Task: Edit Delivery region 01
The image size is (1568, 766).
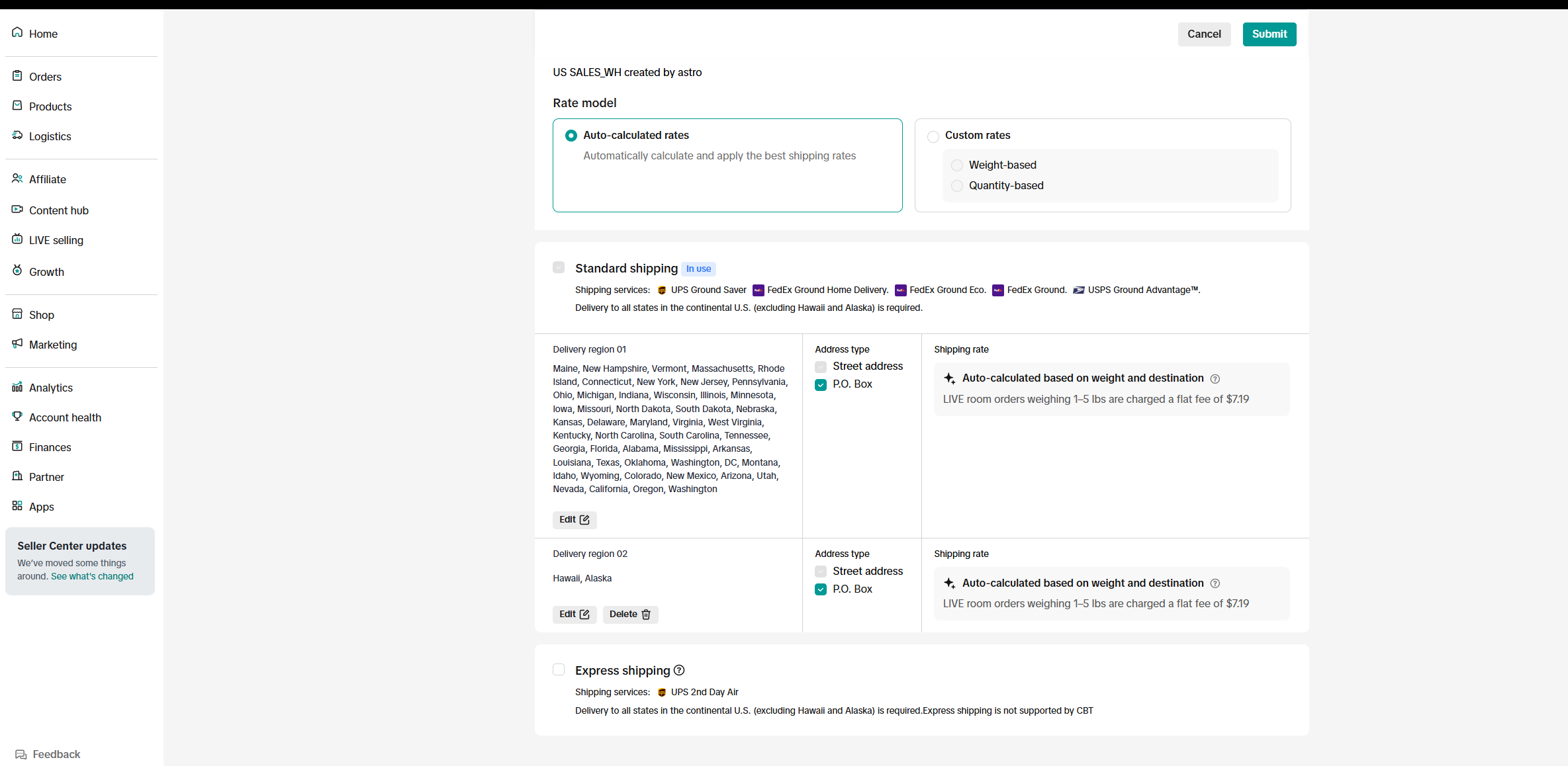Action: click(x=575, y=520)
